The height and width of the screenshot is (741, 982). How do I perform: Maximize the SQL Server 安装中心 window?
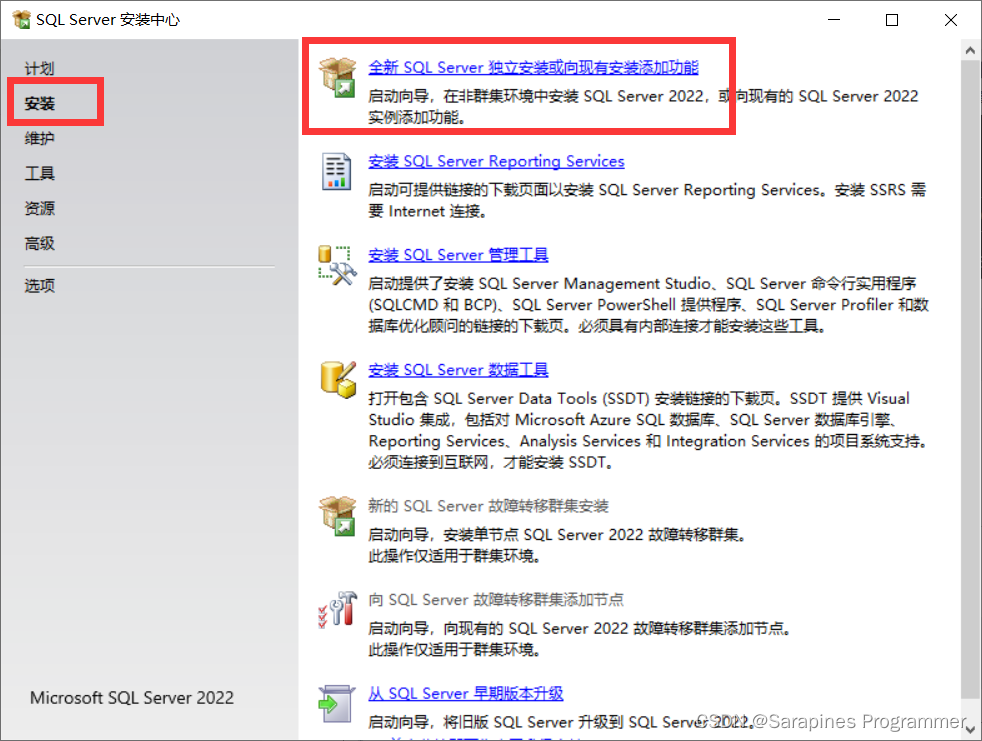(892, 20)
